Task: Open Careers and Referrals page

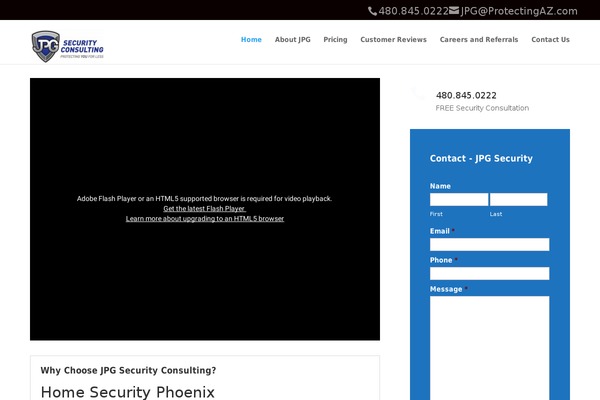Action: pyautogui.click(x=479, y=39)
